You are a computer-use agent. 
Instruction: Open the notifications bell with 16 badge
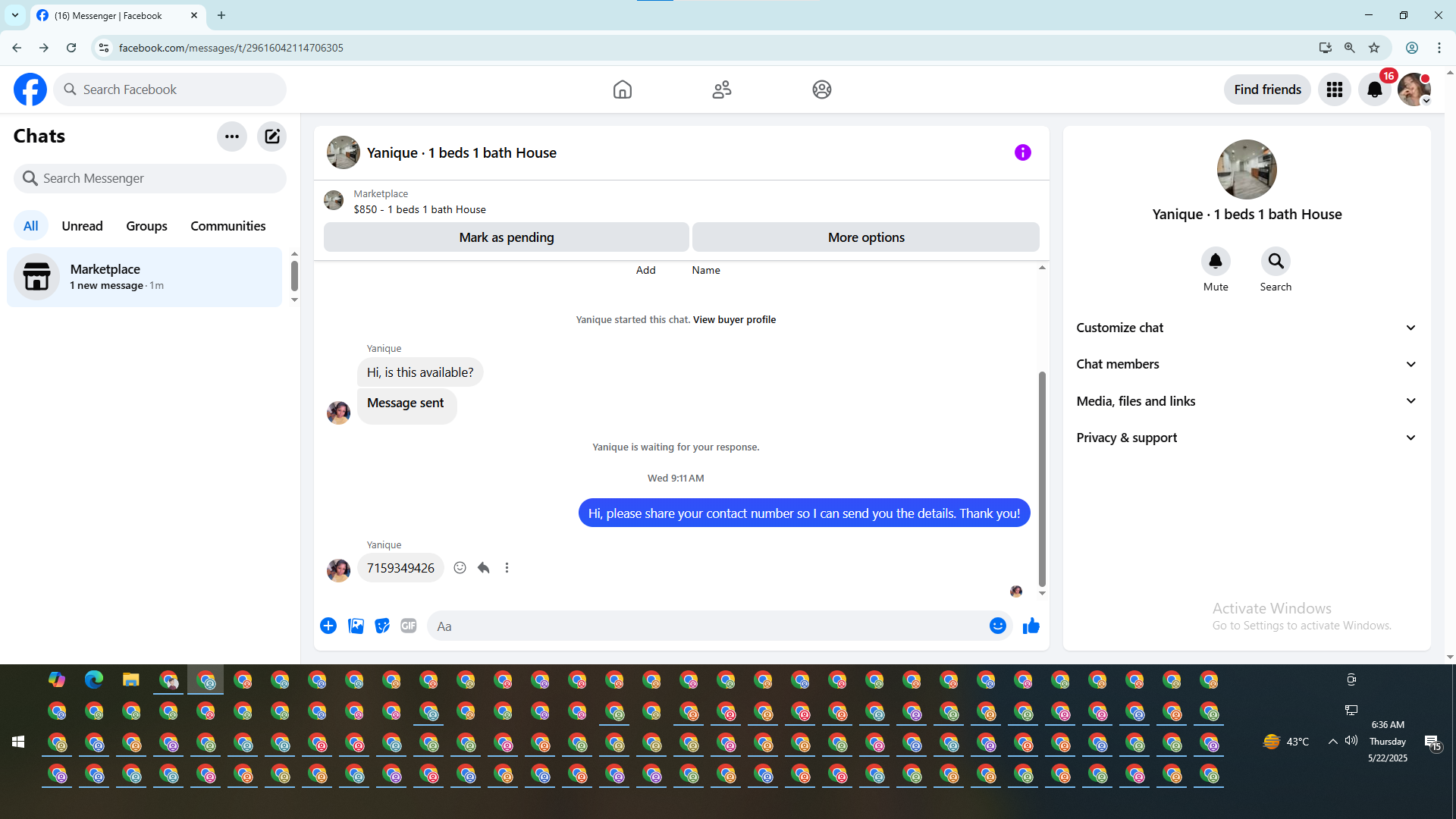click(x=1375, y=89)
